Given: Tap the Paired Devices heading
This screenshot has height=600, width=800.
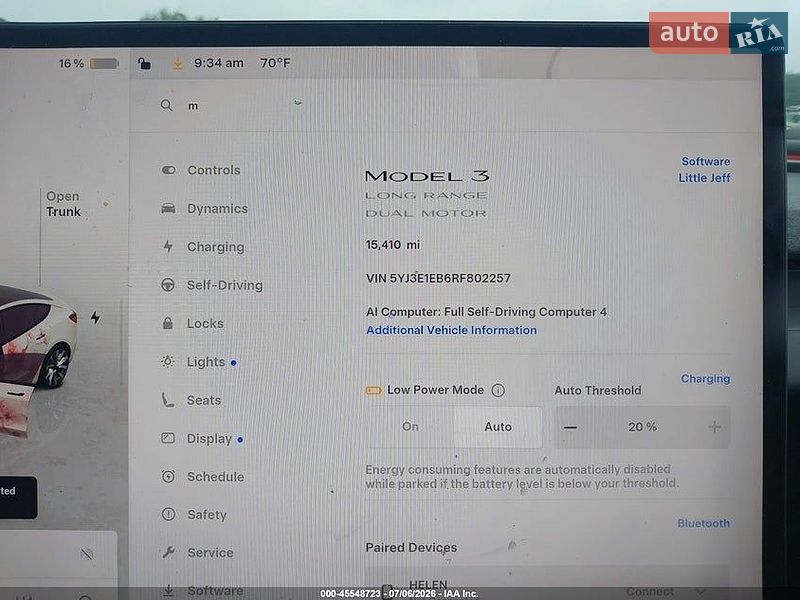Looking at the screenshot, I should click(x=411, y=547).
